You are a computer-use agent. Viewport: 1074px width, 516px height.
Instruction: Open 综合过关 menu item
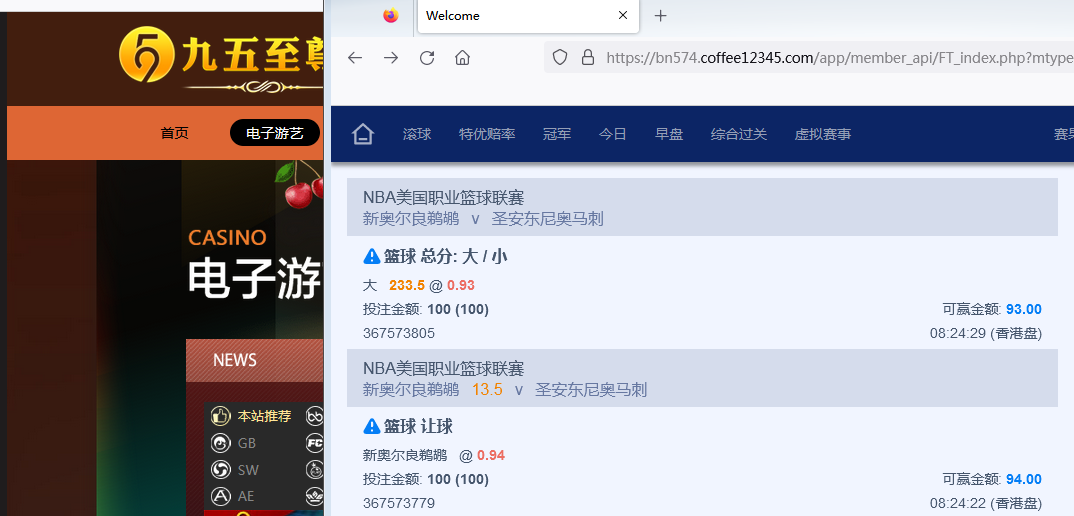[739, 134]
